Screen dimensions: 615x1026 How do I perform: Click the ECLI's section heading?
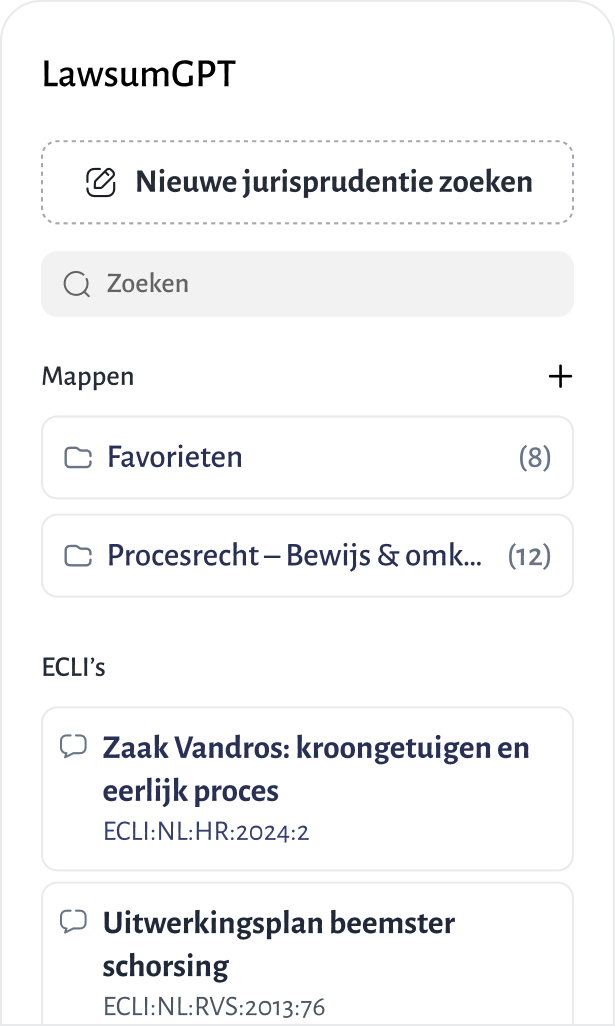point(73,668)
